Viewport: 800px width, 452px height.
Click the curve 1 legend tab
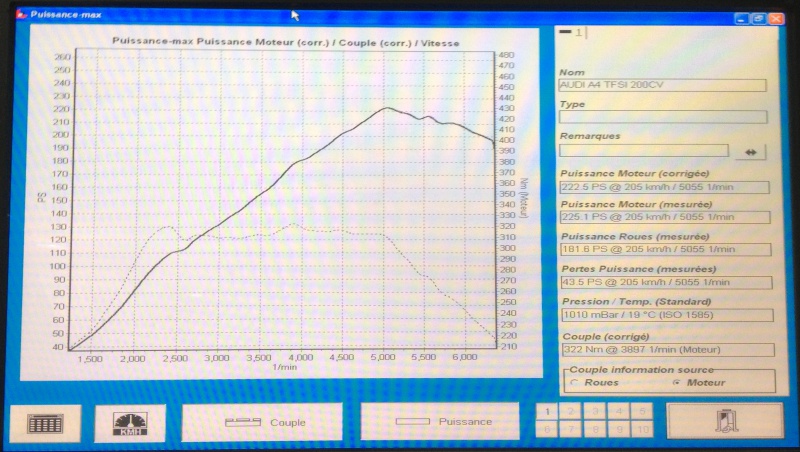[x=574, y=33]
